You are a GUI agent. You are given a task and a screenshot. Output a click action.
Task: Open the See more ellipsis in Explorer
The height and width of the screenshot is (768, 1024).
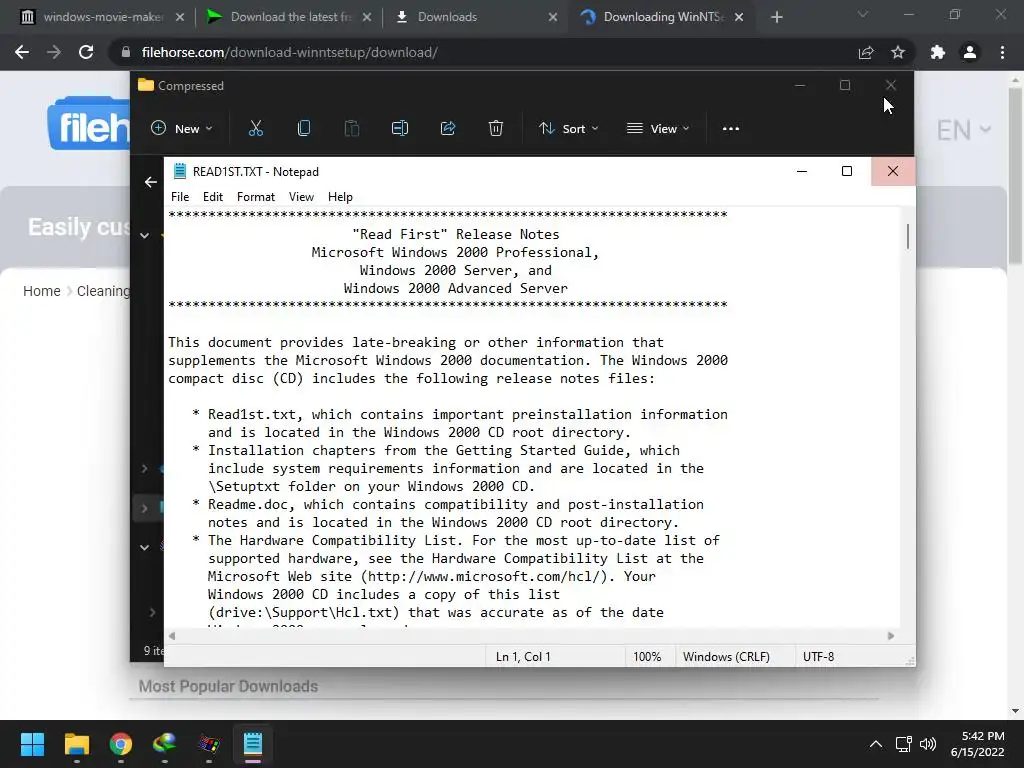click(731, 129)
